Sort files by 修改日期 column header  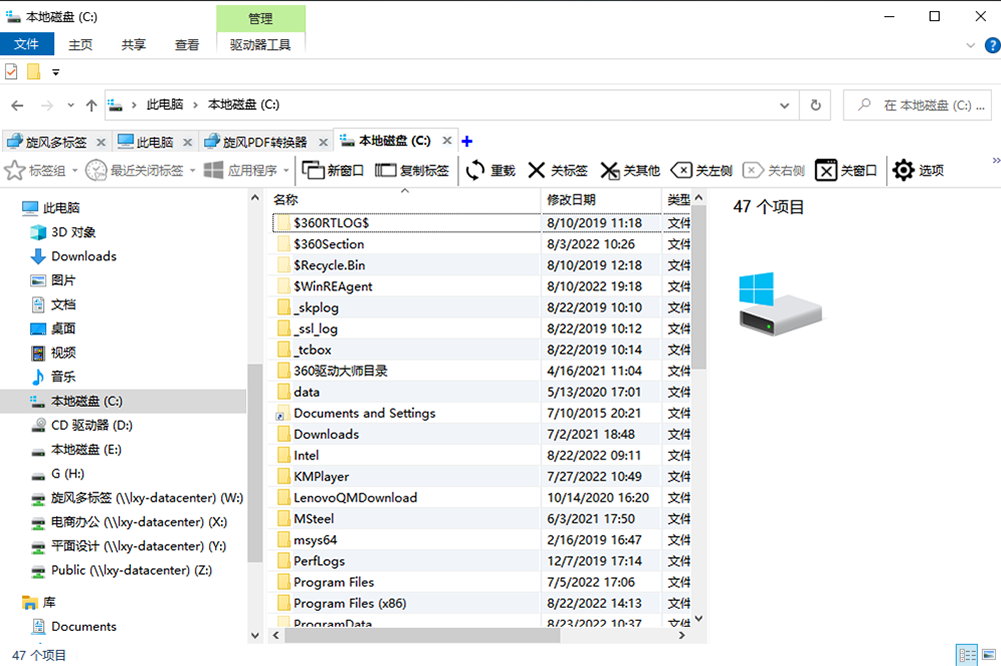click(x=571, y=200)
